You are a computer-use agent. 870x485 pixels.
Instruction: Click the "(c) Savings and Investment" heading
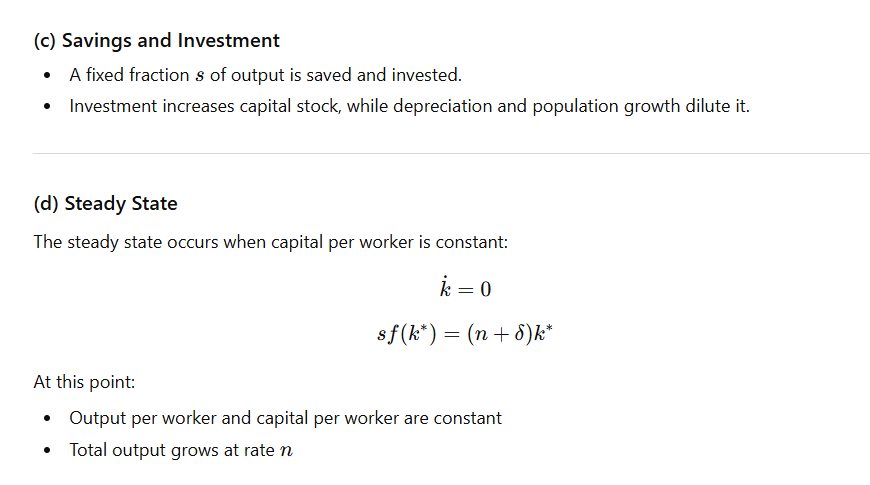[x=156, y=41]
